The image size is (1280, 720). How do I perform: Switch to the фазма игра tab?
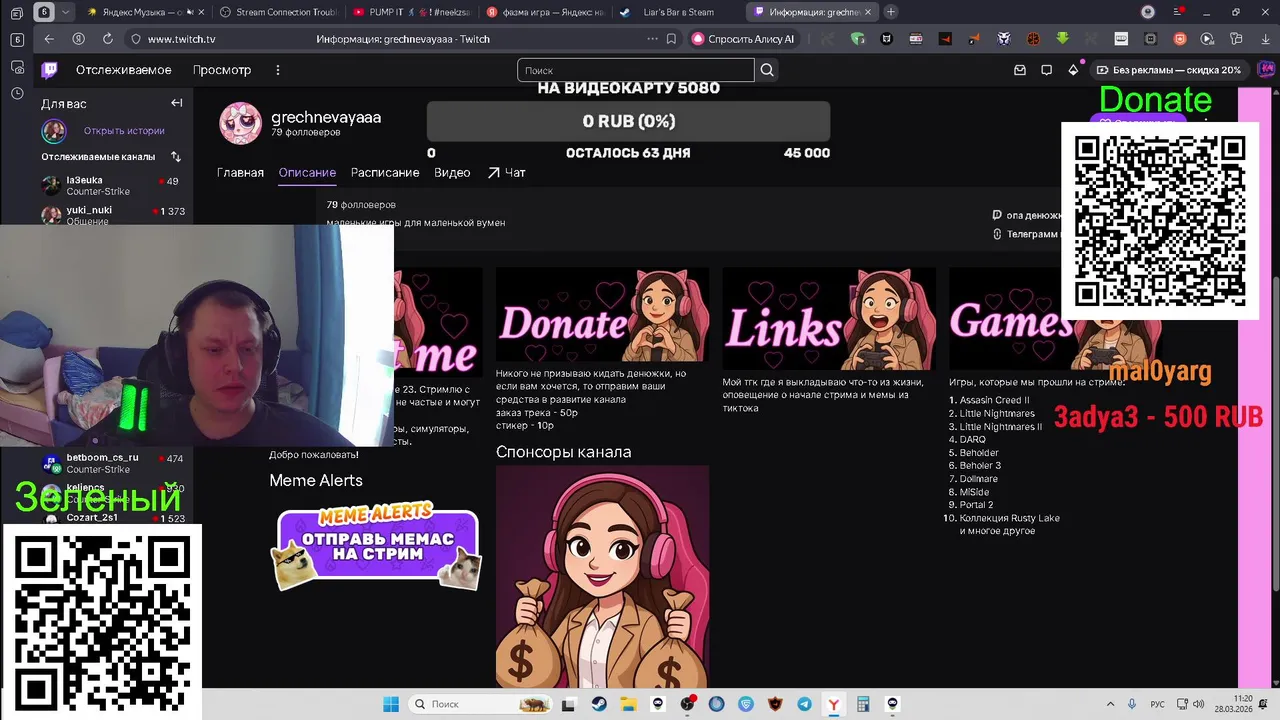tap(545, 12)
